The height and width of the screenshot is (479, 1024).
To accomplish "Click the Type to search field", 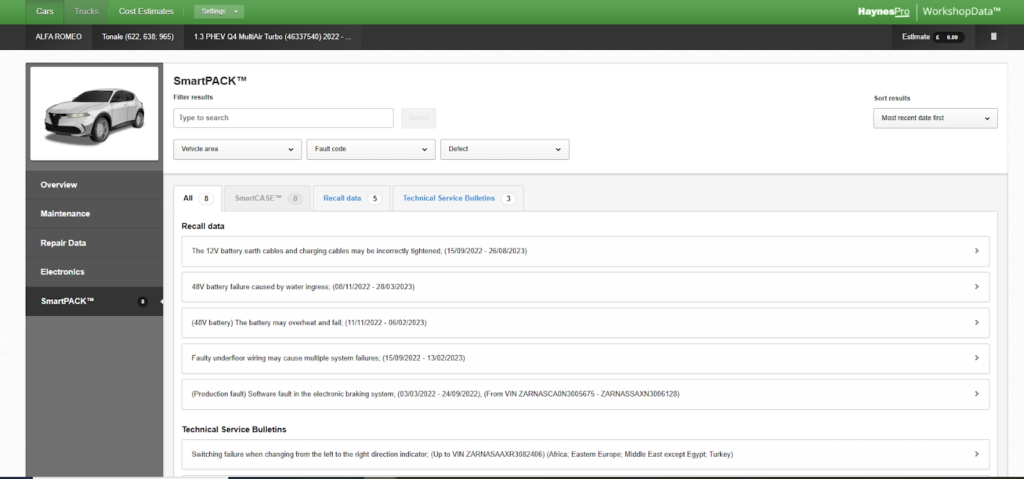I will point(283,118).
